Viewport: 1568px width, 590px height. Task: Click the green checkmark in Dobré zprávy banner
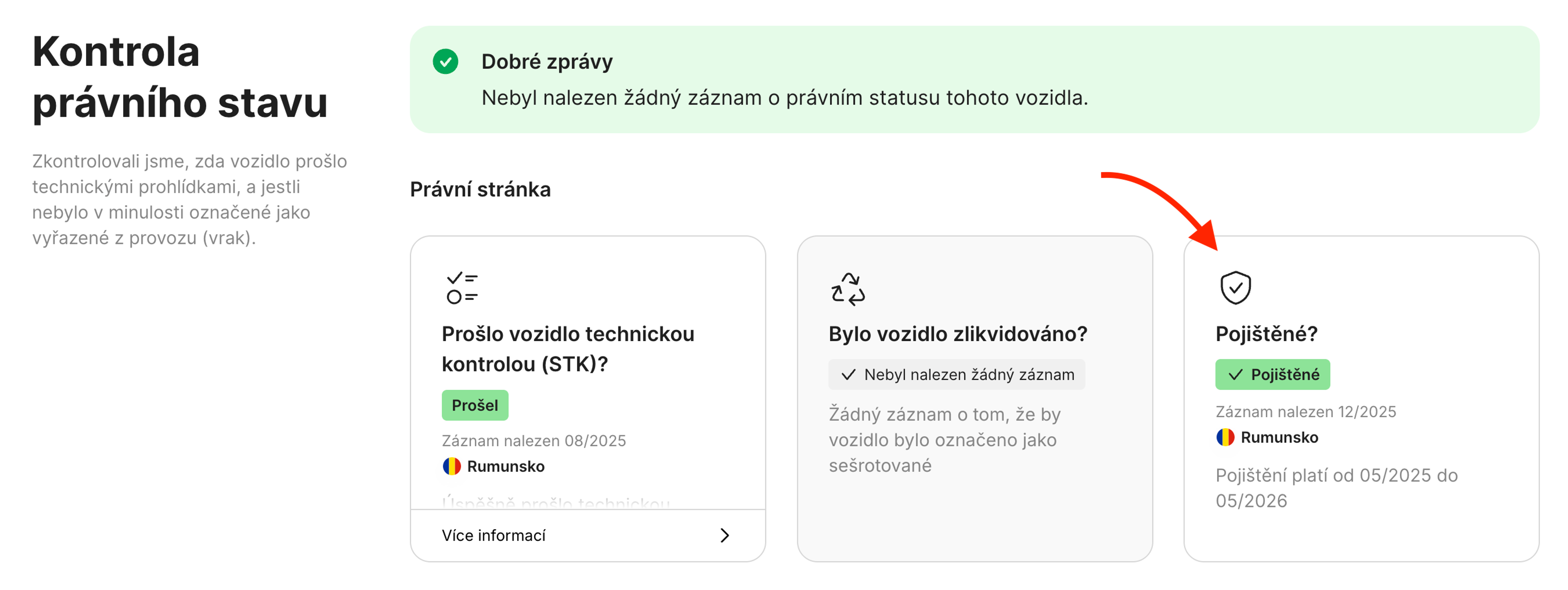pos(446,62)
